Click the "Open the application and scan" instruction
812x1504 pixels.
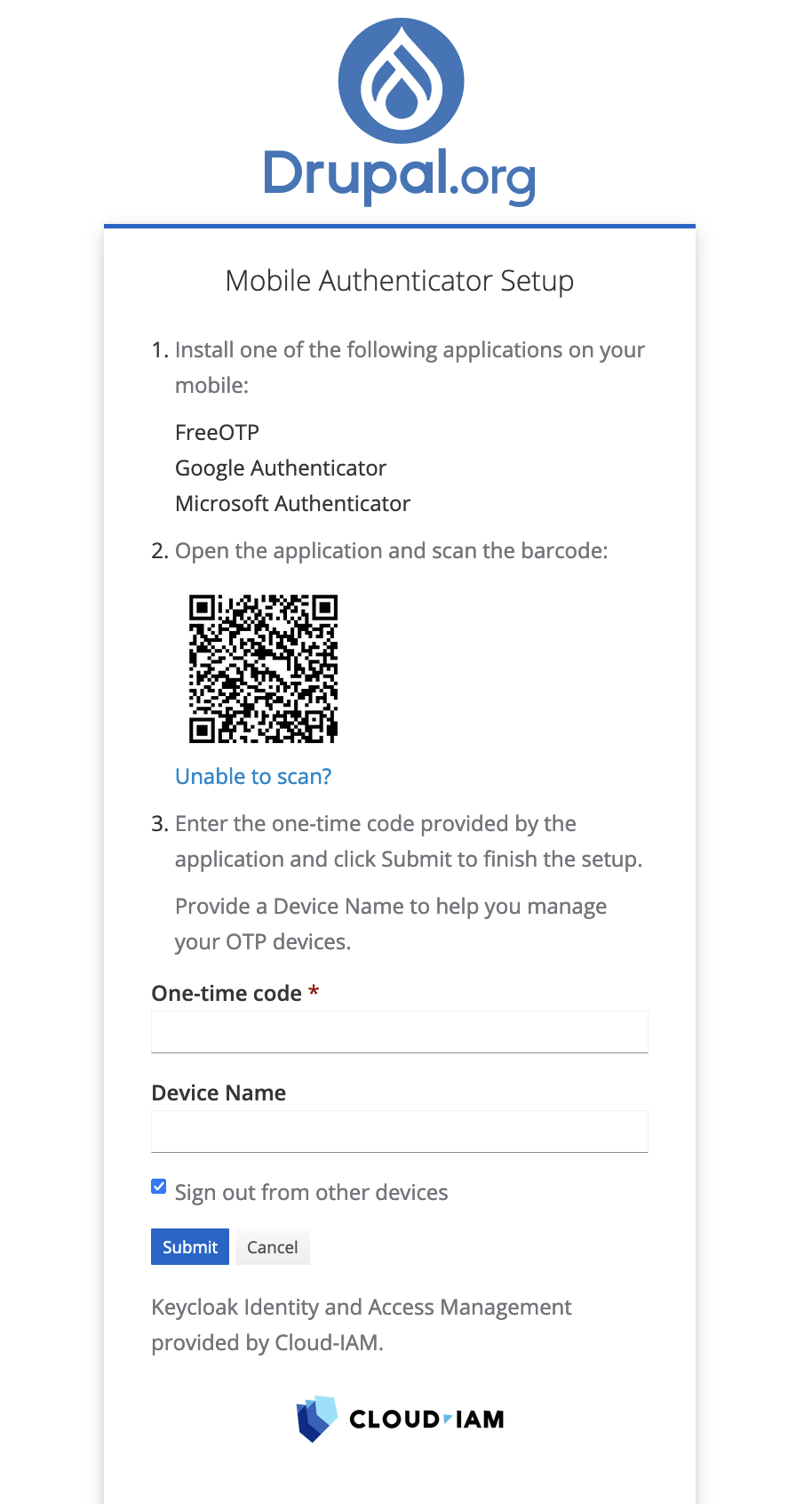click(x=391, y=551)
